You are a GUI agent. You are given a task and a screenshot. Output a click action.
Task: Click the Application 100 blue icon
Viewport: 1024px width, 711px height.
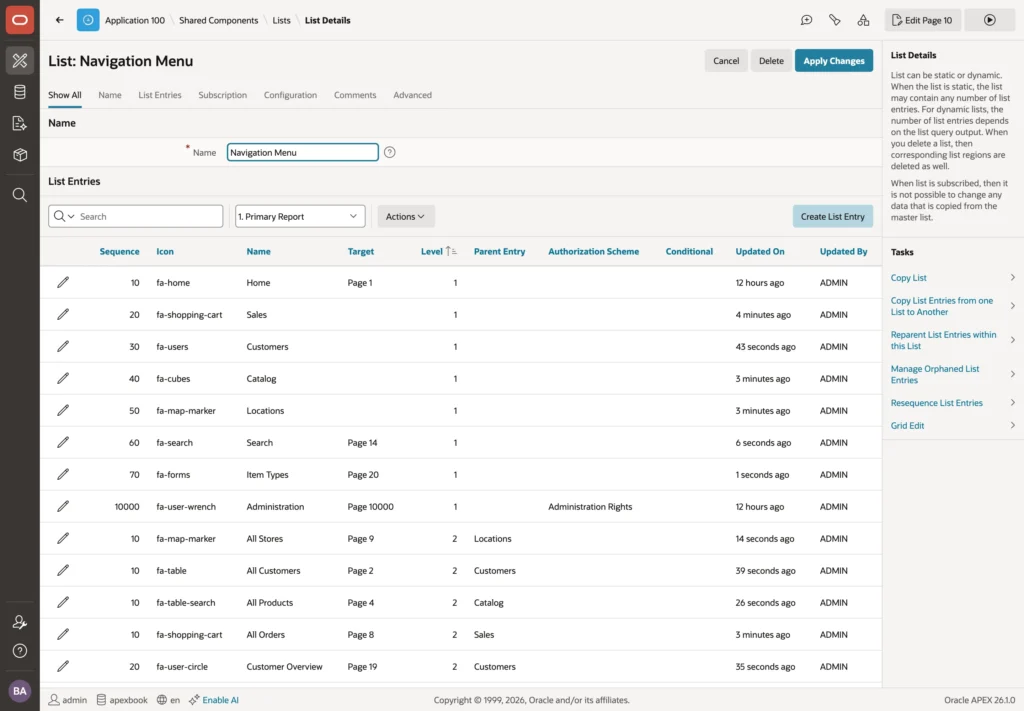[88, 20]
